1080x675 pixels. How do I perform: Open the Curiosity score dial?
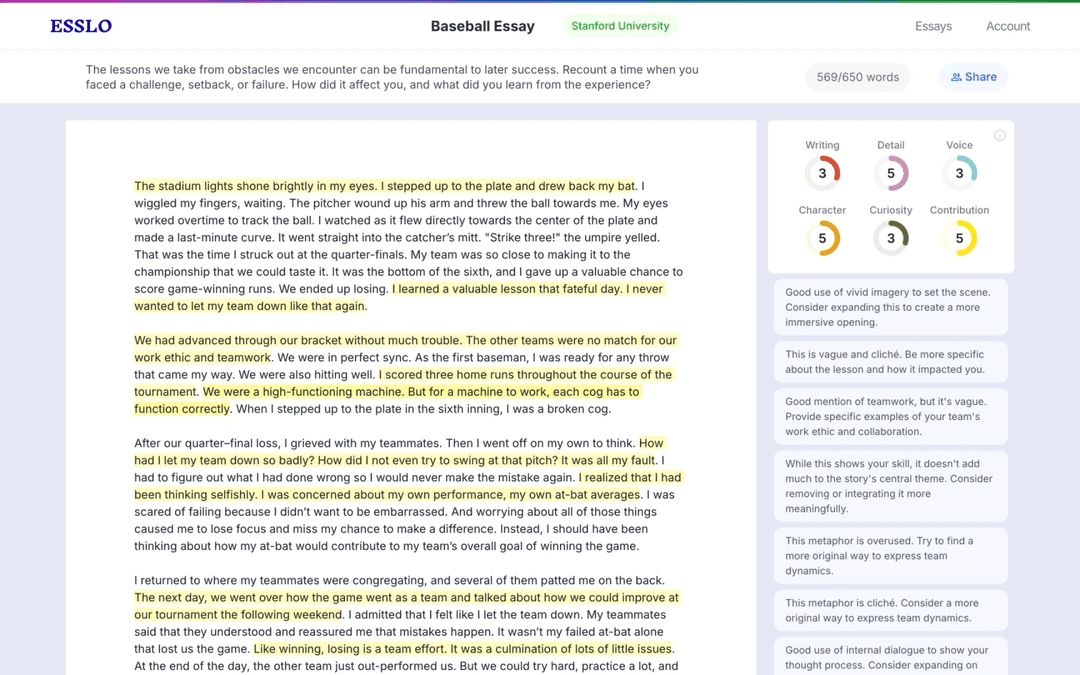[890, 237]
